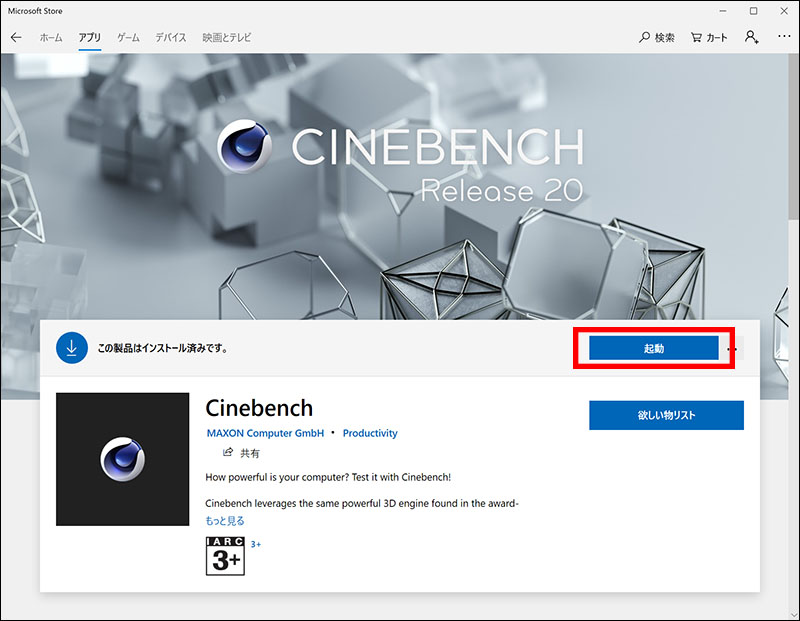Maximize the Microsoft Store window
Image resolution: width=800 pixels, height=621 pixels.
754,11
